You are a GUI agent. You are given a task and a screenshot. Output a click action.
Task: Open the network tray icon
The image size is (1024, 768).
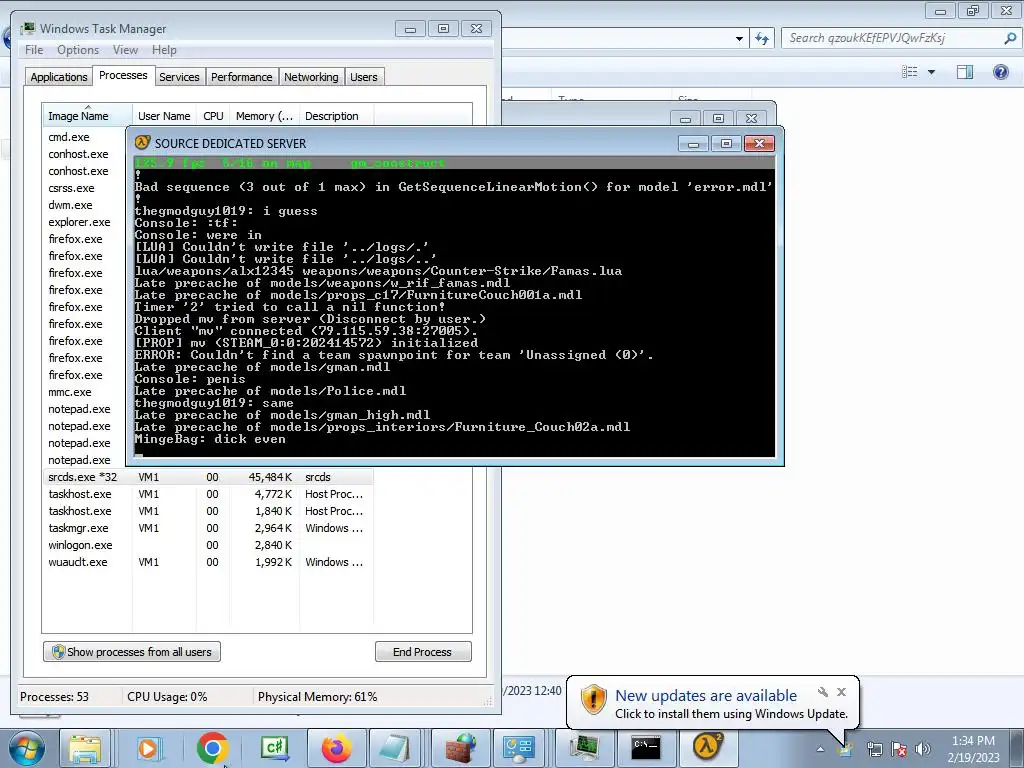click(x=874, y=749)
